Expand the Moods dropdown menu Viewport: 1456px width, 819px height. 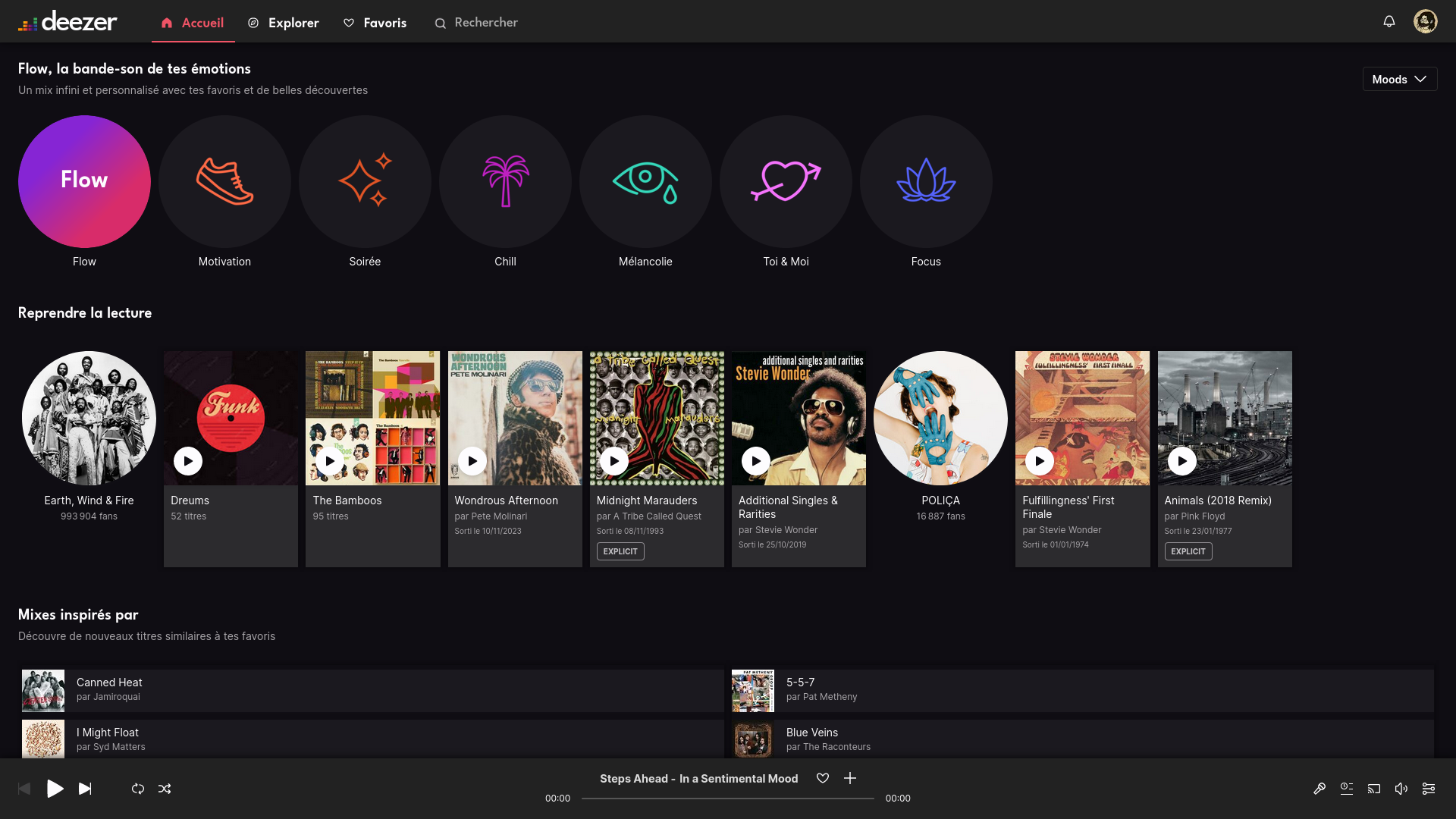click(1399, 79)
